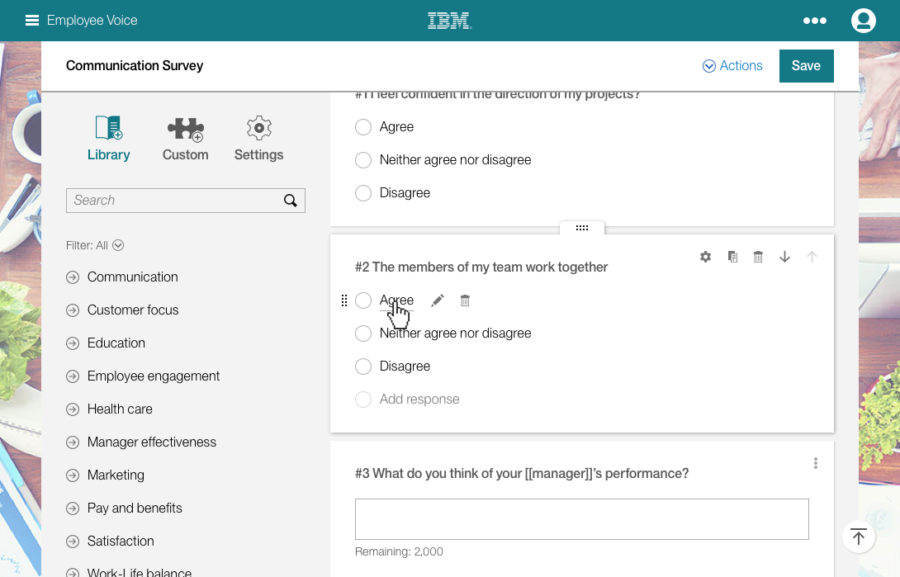Switch to the Custom tab

click(x=185, y=139)
